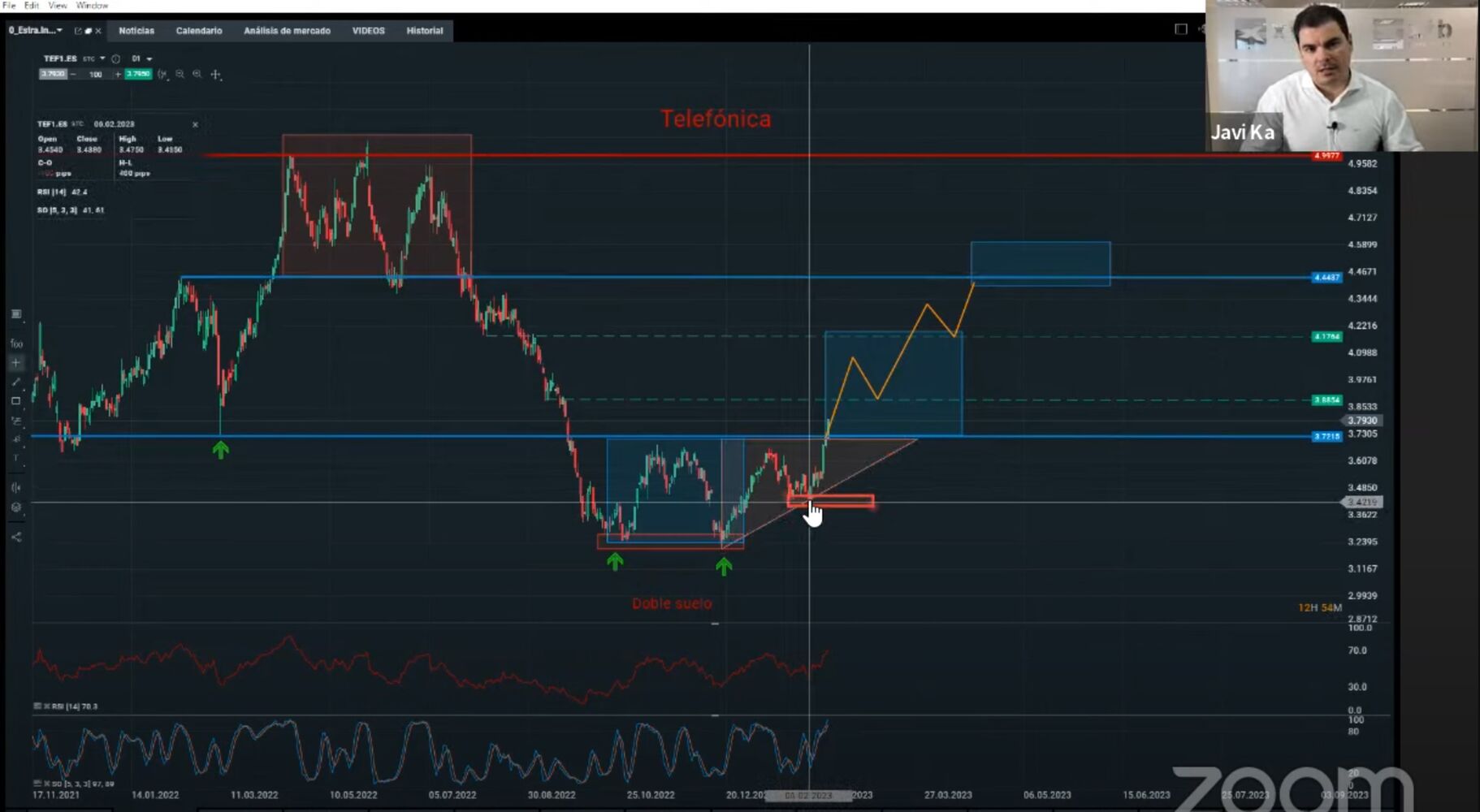Go to the VIDEOS tab

369,31
